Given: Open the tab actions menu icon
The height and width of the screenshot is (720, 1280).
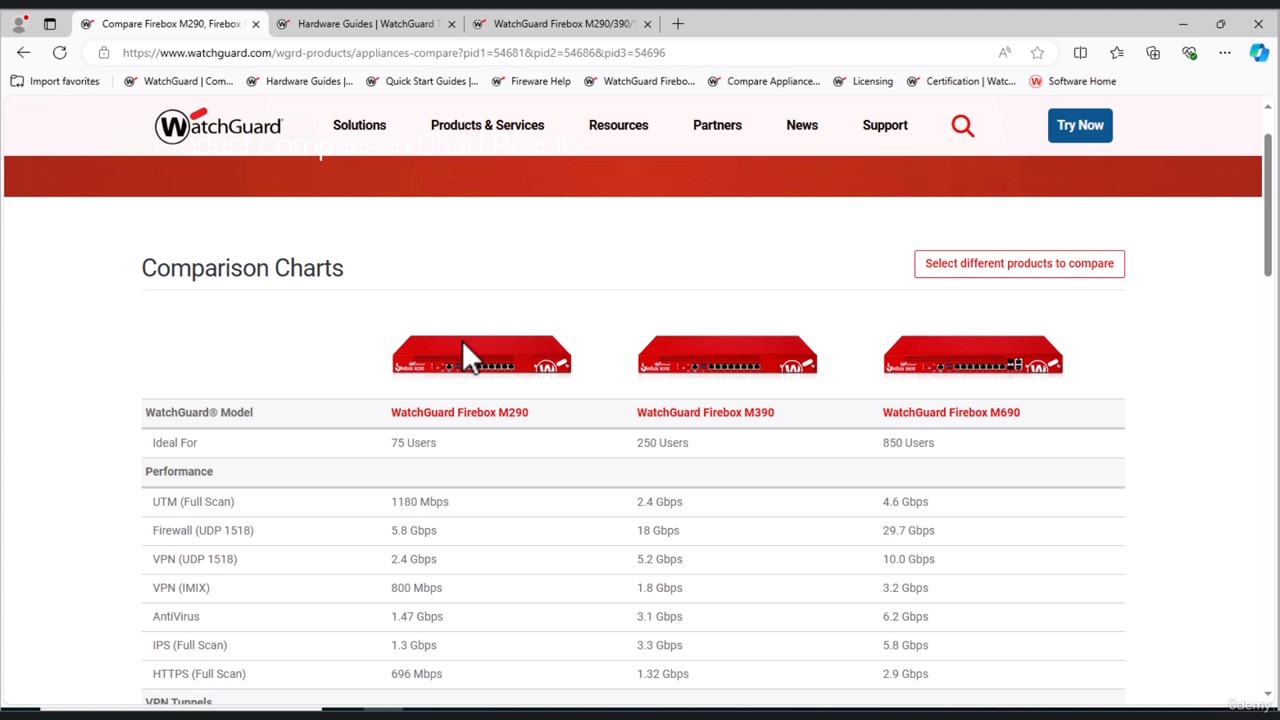Looking at the screenshot, I should [x=50, y=24].
